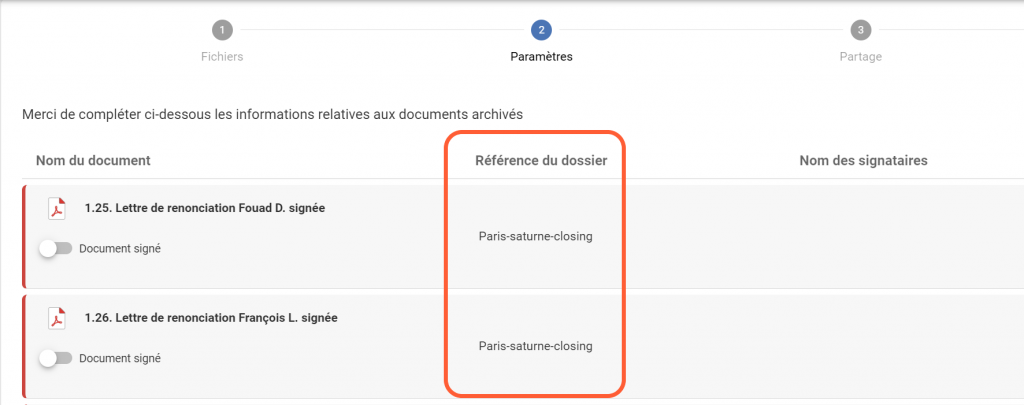Click the "Merci de compléter ci-dessous" instruction text

point(272,115)
